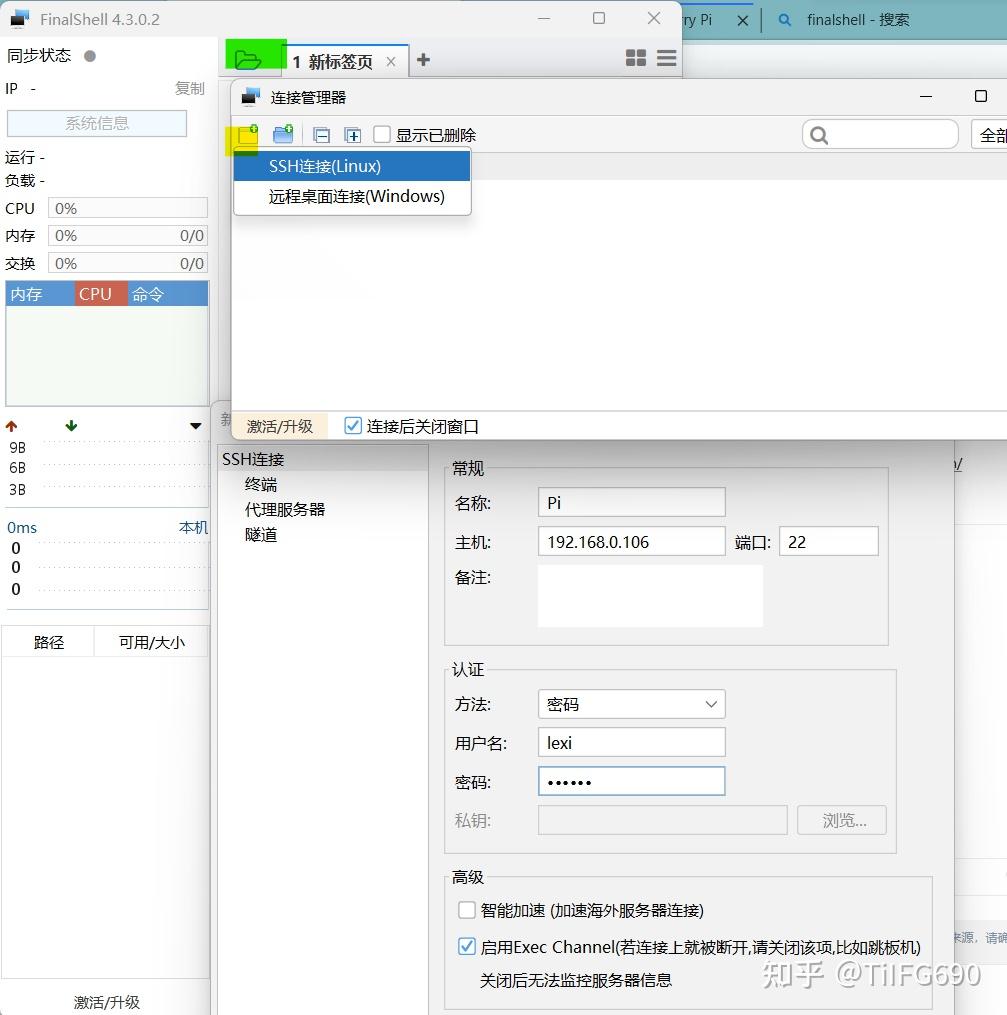Viewport: 1007px width, 1015px height.
Task: Disable the 连接后关闭窗口 checkbox
Action: (353, 425)
